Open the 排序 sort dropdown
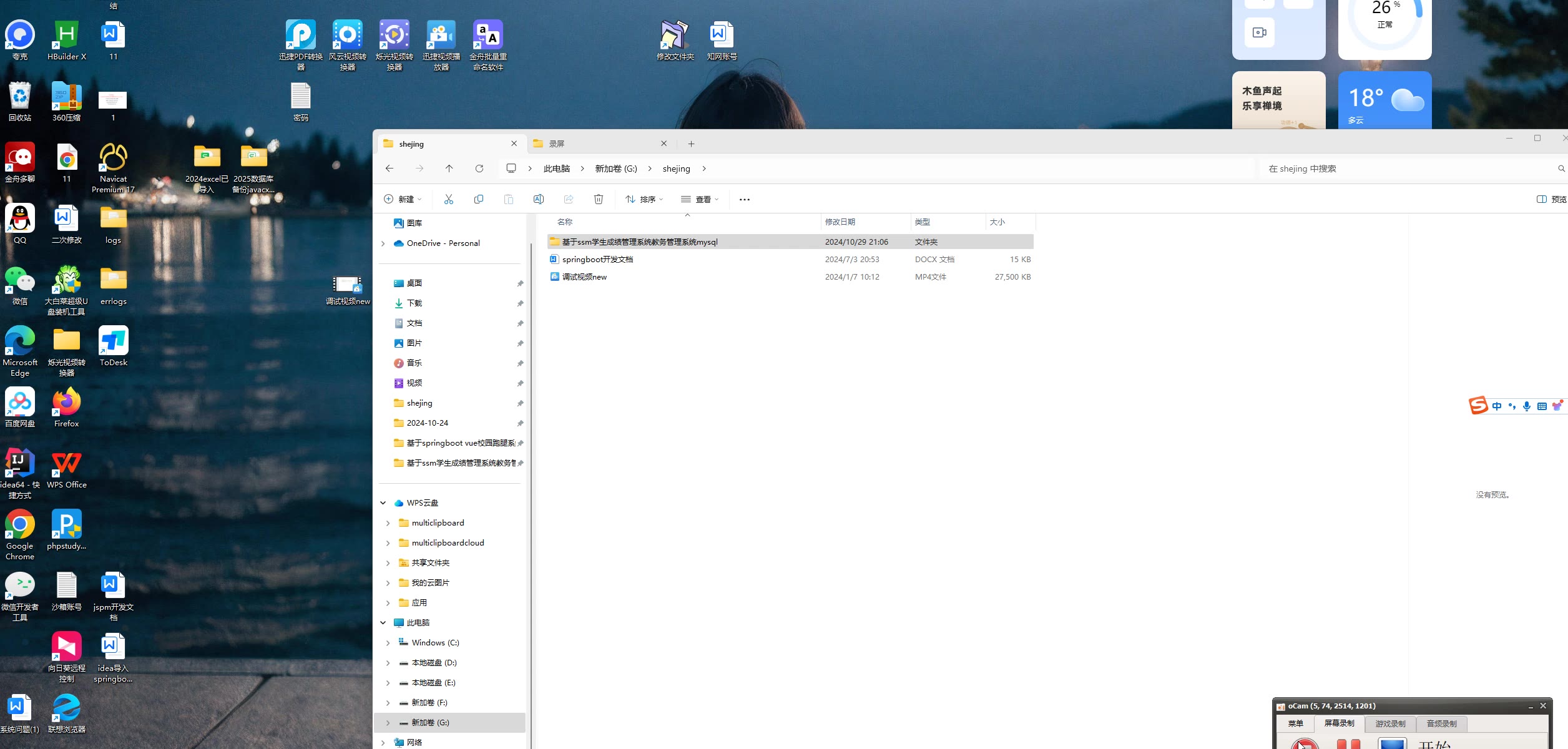The height and width of the screenshot is (749, 1568). (644, 199)
